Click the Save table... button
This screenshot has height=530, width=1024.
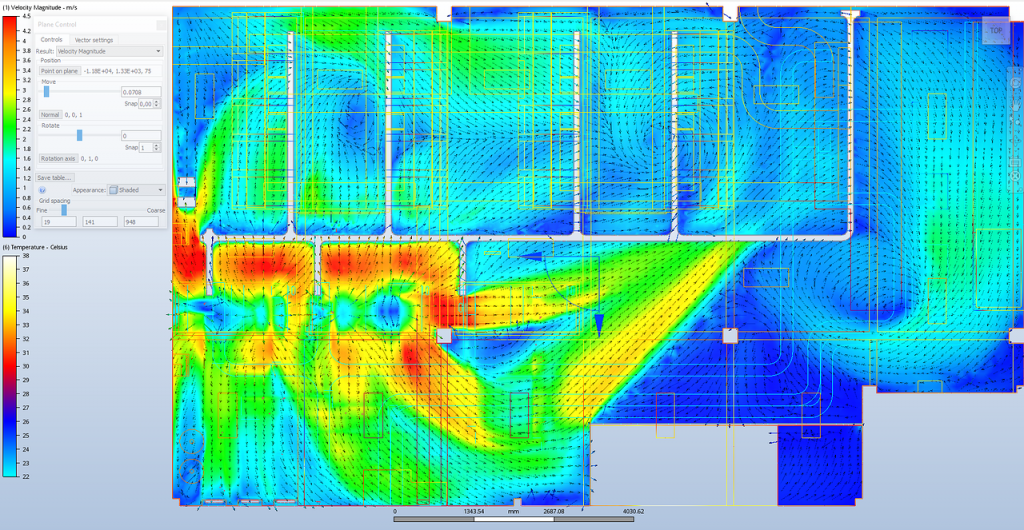click(x=55, y=178)
